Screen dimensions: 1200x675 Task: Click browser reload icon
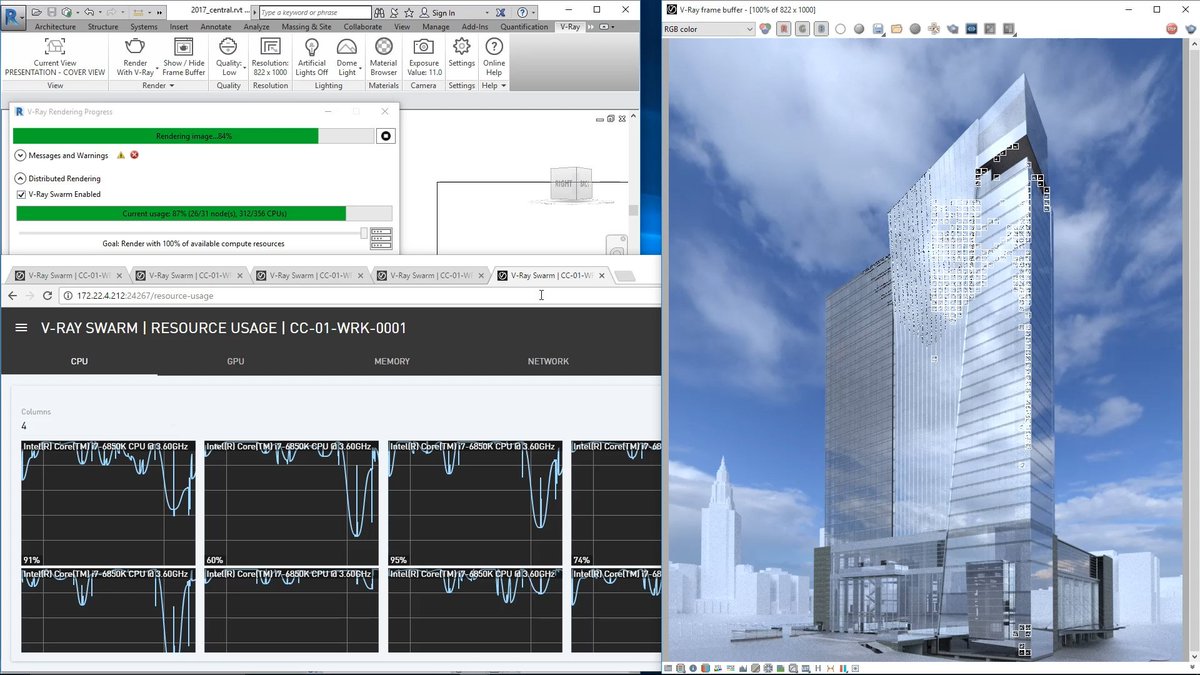[48, 295]
